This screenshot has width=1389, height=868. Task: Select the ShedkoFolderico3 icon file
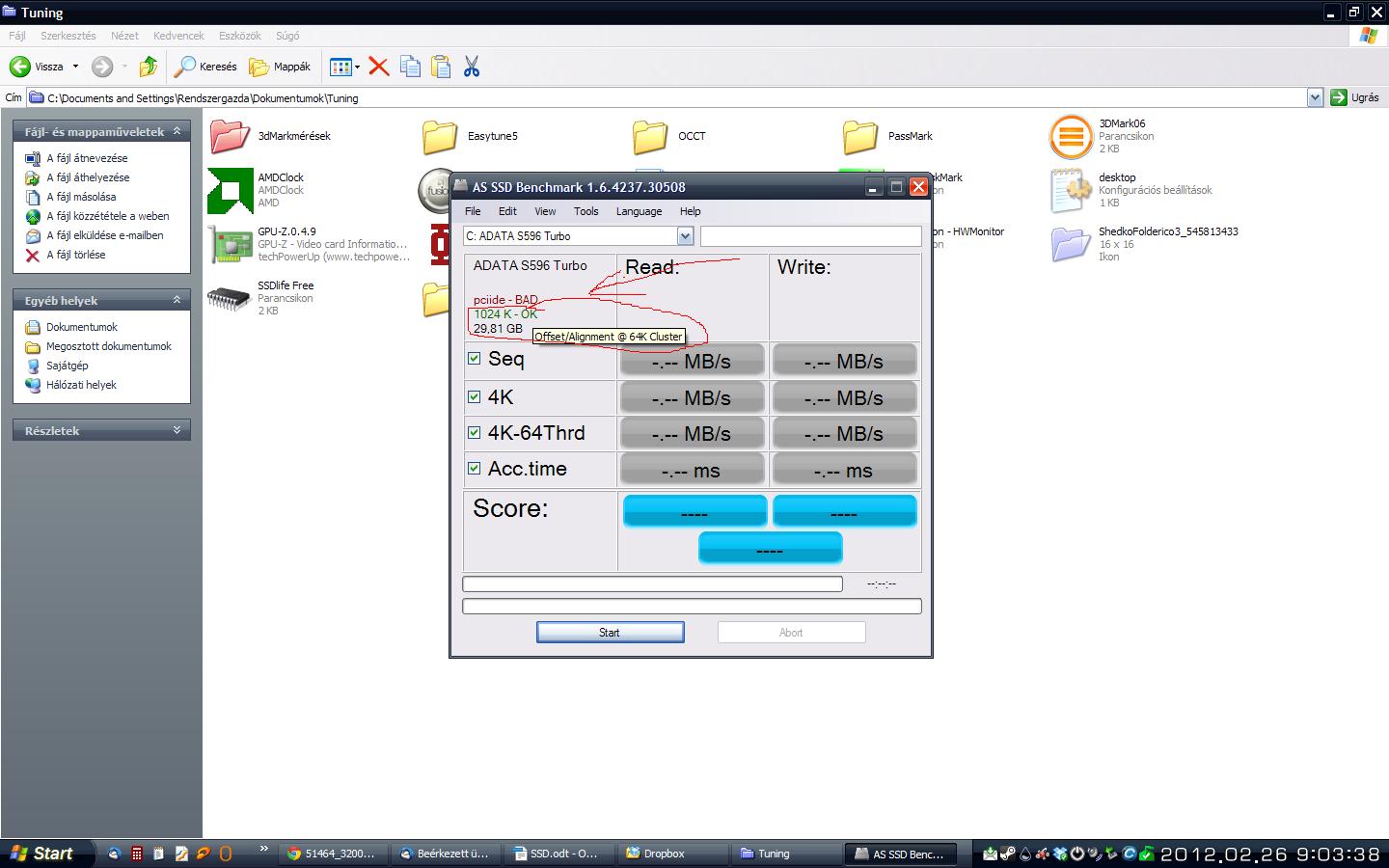(1071, 244)
